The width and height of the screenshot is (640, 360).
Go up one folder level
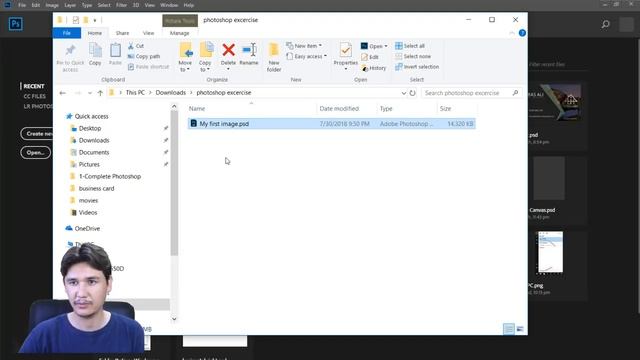coord(100,93)
